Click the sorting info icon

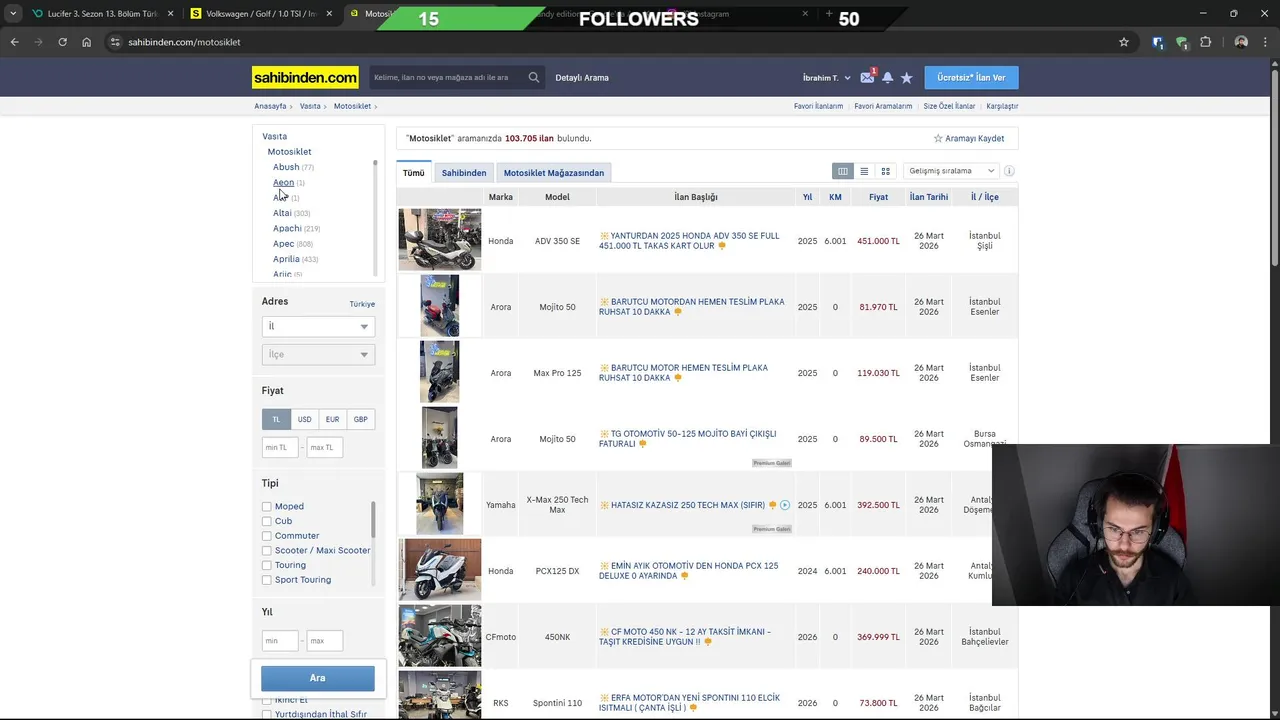click(x=1009, y=171)
